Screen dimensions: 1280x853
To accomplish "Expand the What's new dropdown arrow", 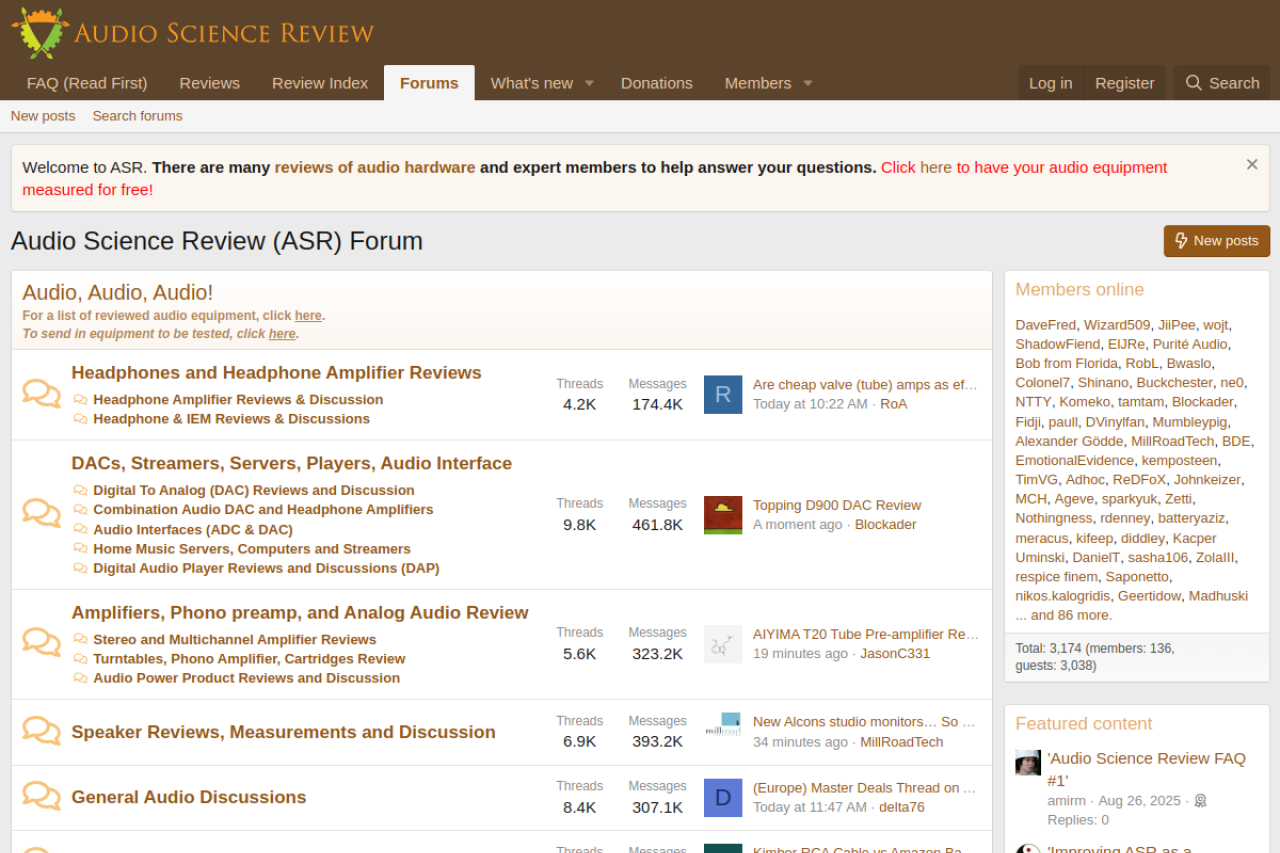I will click(x=589, y=83).
